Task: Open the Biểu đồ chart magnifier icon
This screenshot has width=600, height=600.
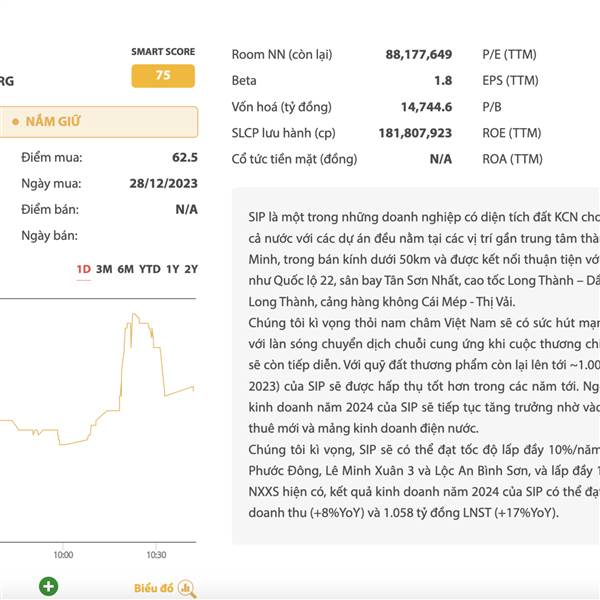Action: [187, 588]
